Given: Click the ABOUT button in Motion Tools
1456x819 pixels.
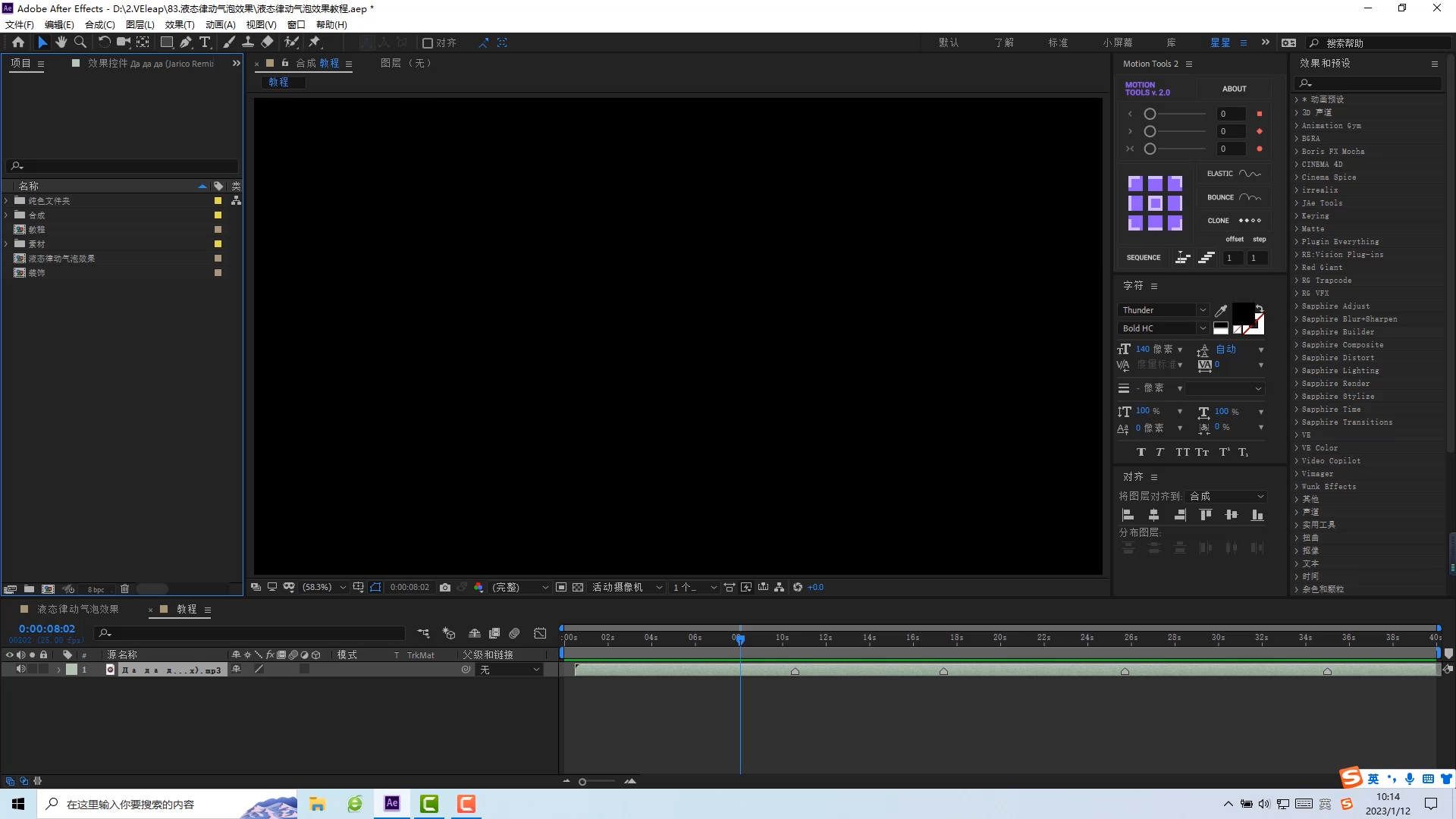Looking at the screenshot, I should (x=1234, y=89).
